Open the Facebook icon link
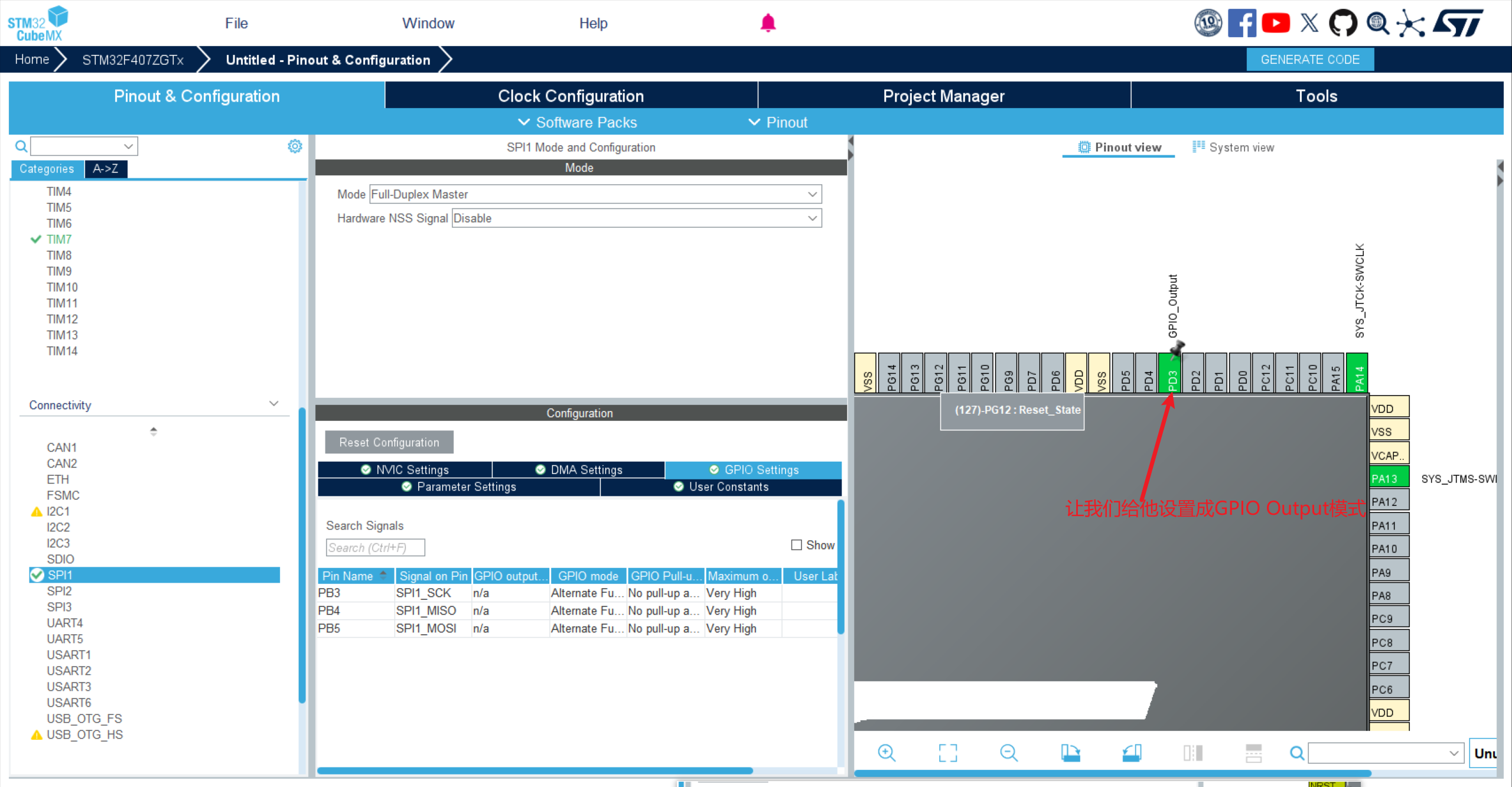The height and width of the screenshot is (787, 1512). (x=1241, y=23)
